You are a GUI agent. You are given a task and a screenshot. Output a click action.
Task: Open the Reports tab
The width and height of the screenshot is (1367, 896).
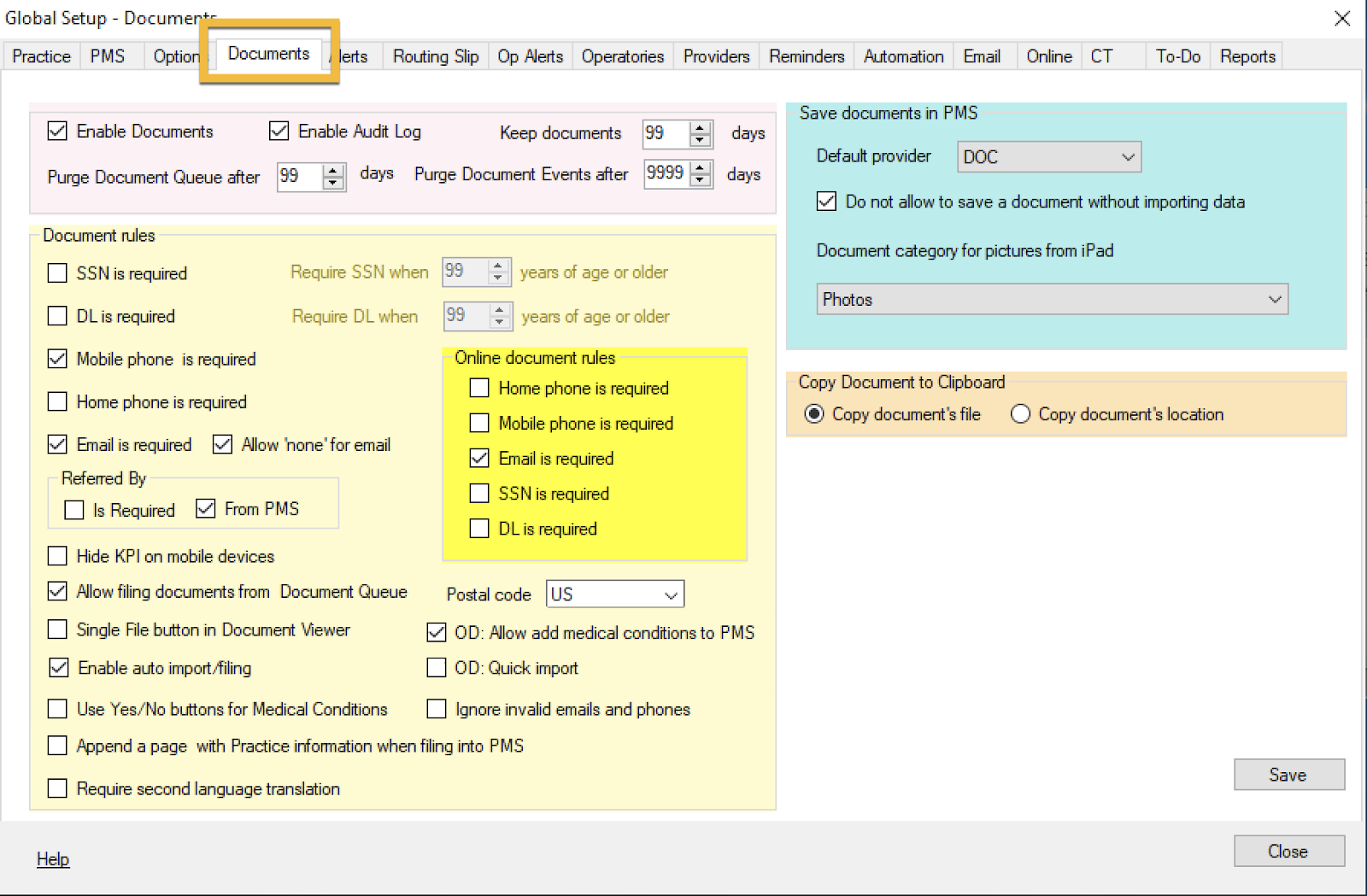coord(1247,56)
